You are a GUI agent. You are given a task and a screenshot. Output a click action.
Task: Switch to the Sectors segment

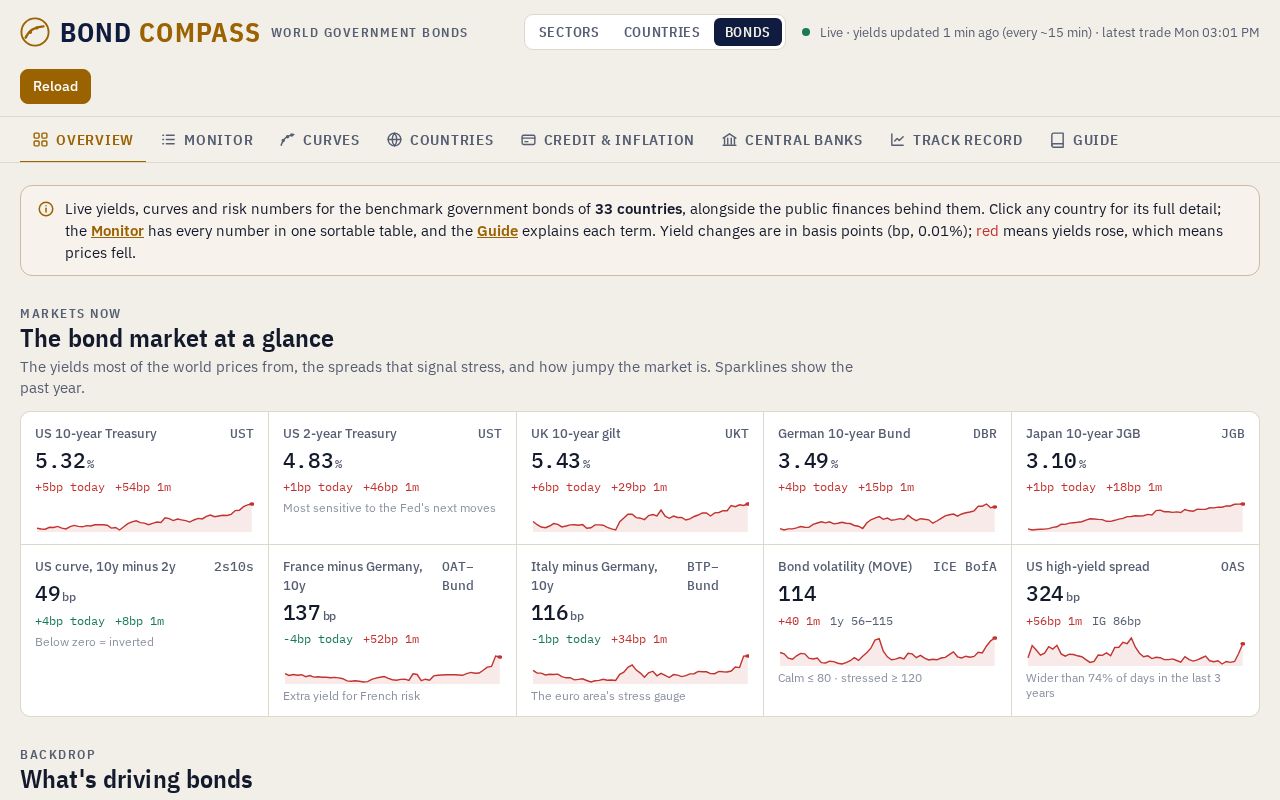pyautogui.click(x=569, y=32)
